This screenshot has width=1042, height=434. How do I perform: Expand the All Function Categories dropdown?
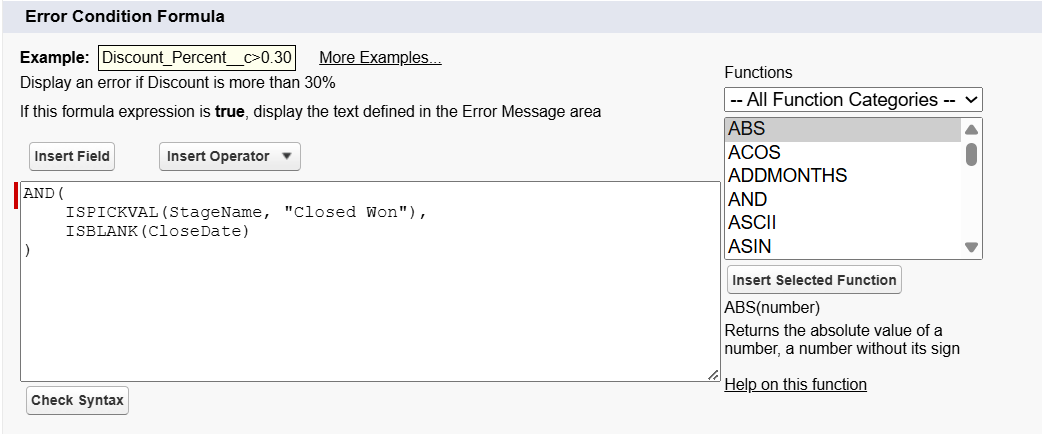pyautogui.click(x=853, y=99)
